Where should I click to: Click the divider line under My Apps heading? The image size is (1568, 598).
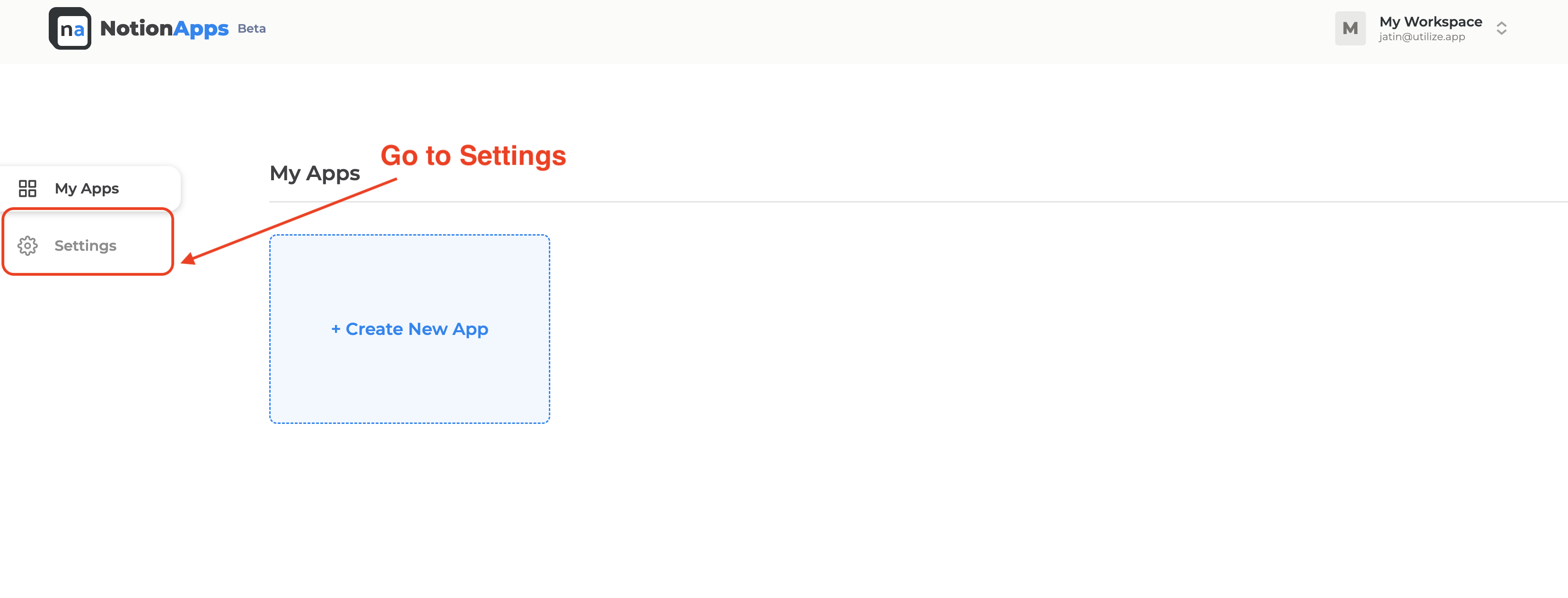[x=913, y=202]
